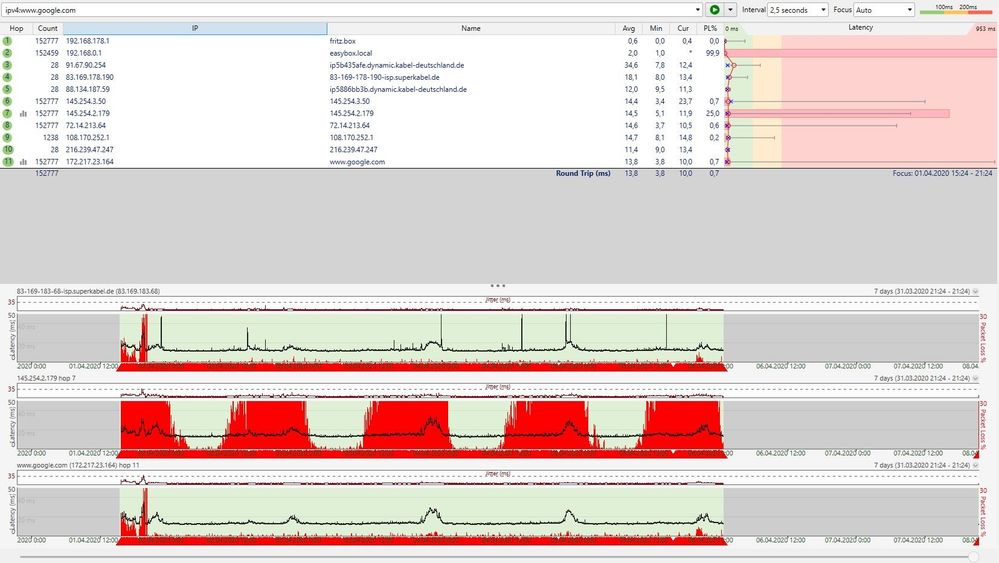Click the www.google.com hop 11 graph title
Viewport: 999px width, 563px height.
(x=78, y=465)
